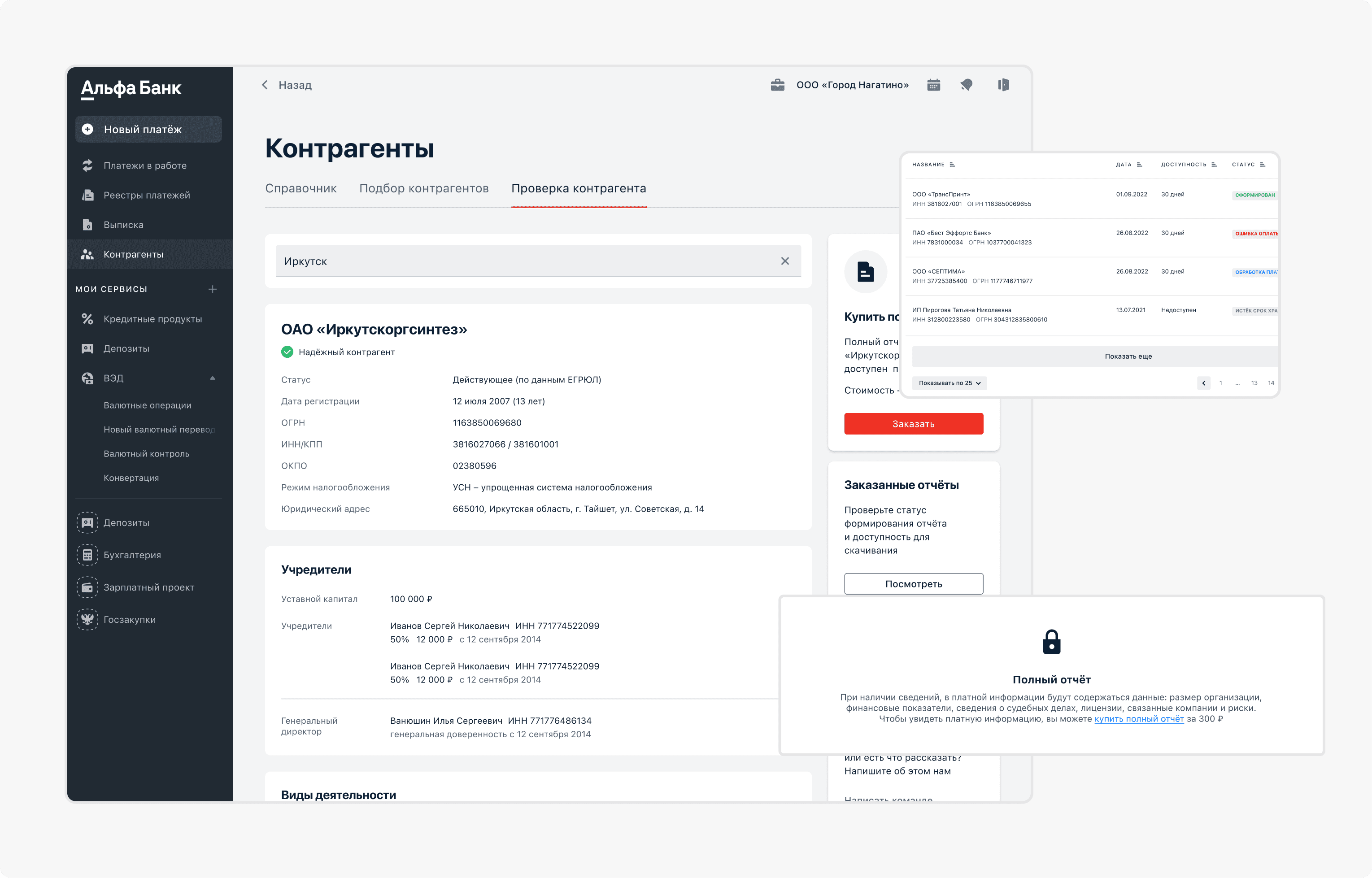Click the Выписка file icon
This screenshot has width=1372, height=878.
point(87,225)
